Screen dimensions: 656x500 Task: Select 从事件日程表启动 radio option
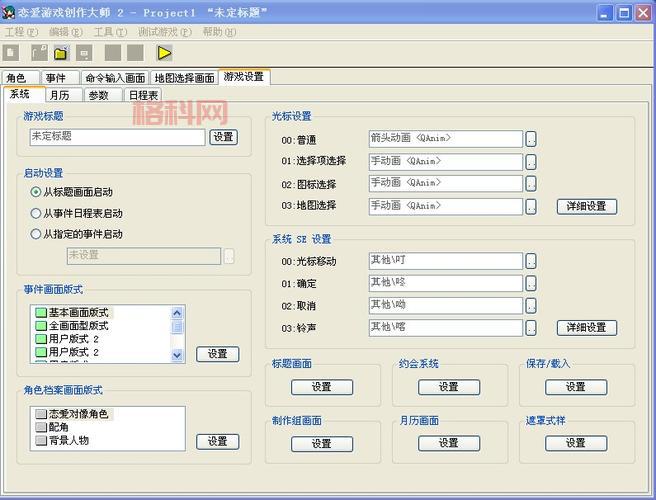(x=36, y=213)
